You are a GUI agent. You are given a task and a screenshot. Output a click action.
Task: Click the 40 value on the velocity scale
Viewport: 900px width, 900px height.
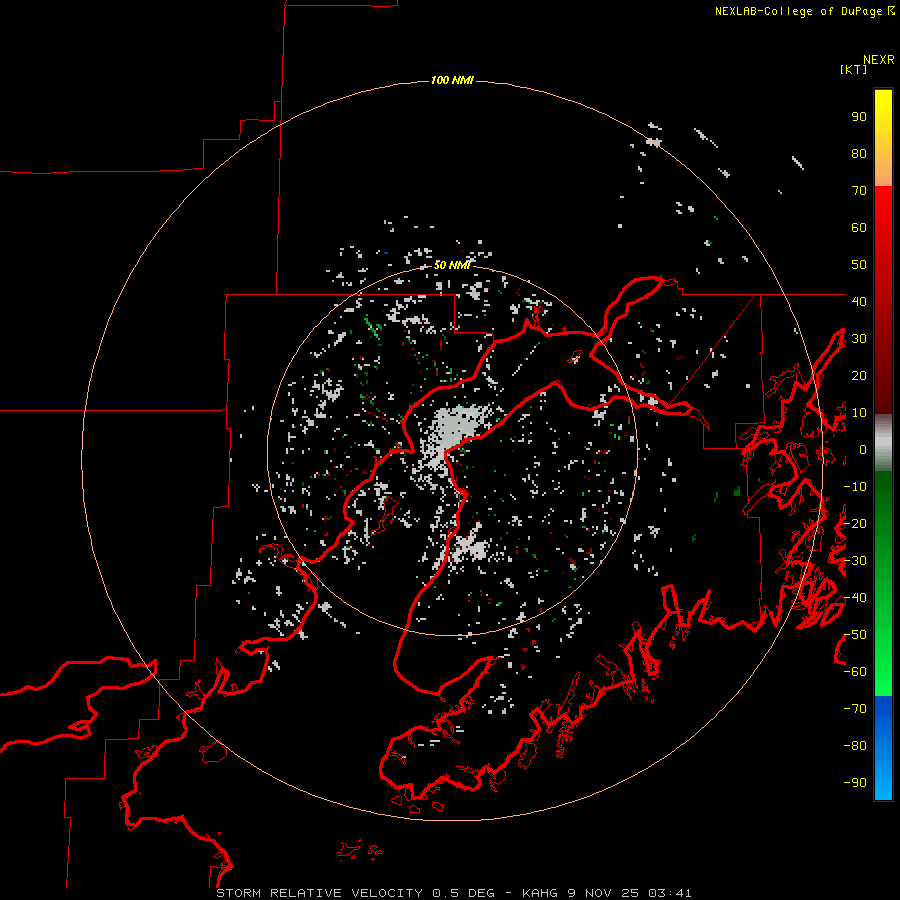tap(859, 302)
